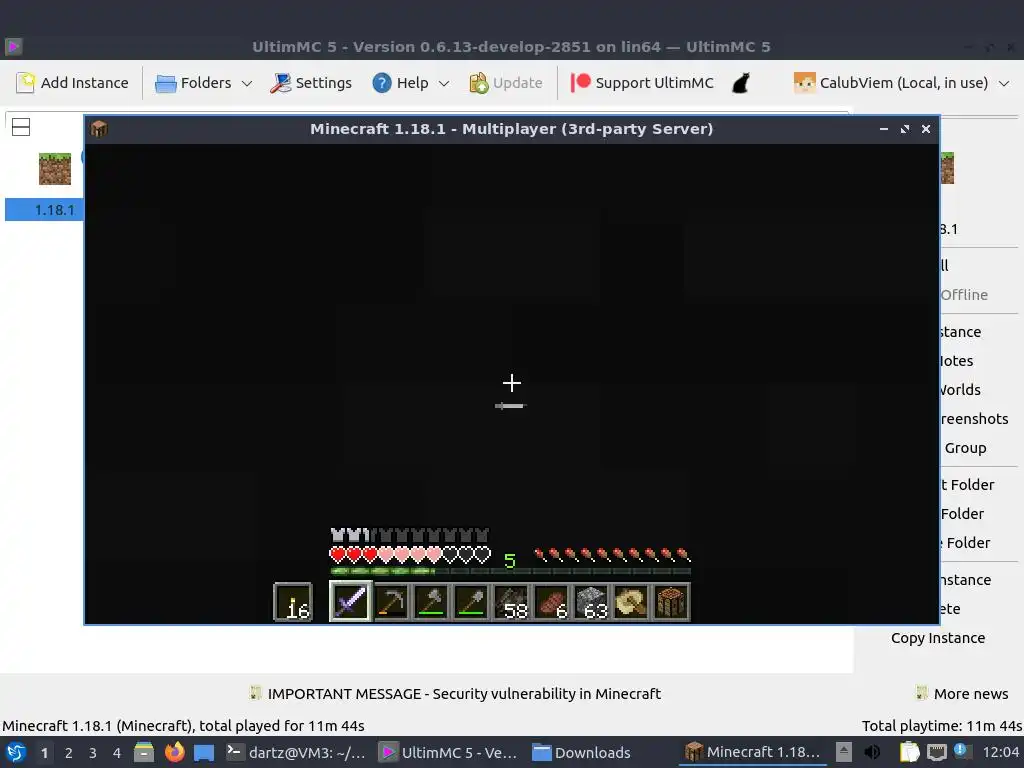The height and width of the screenshot is (768, 1024).
Task: Click the update notifier tray icon
Action: click(961, 752)
